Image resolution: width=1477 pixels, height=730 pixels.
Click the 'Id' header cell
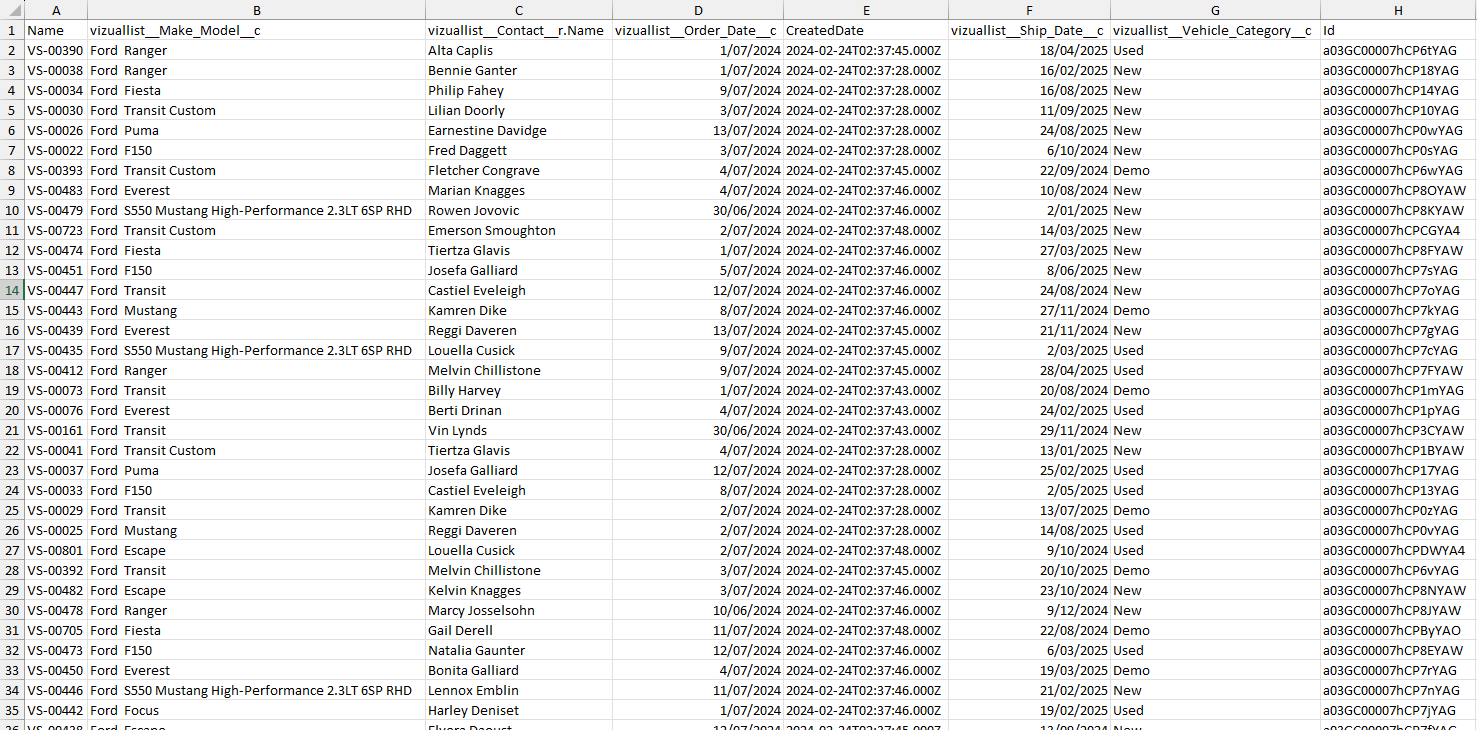[1398, 30]
